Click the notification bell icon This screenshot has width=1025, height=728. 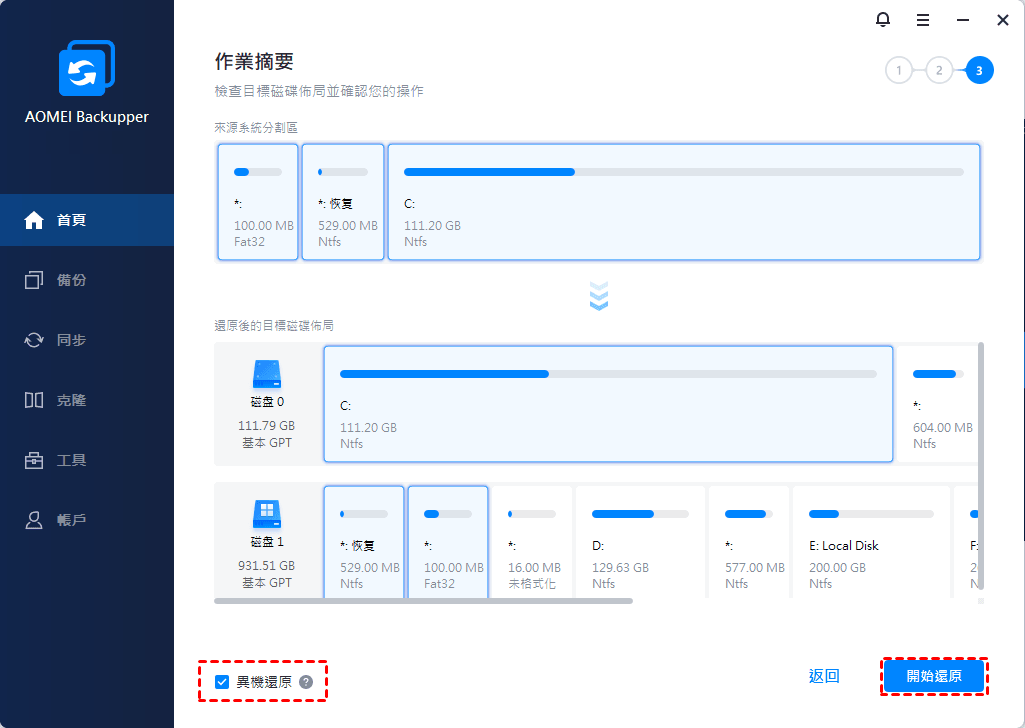coord(882,20)
